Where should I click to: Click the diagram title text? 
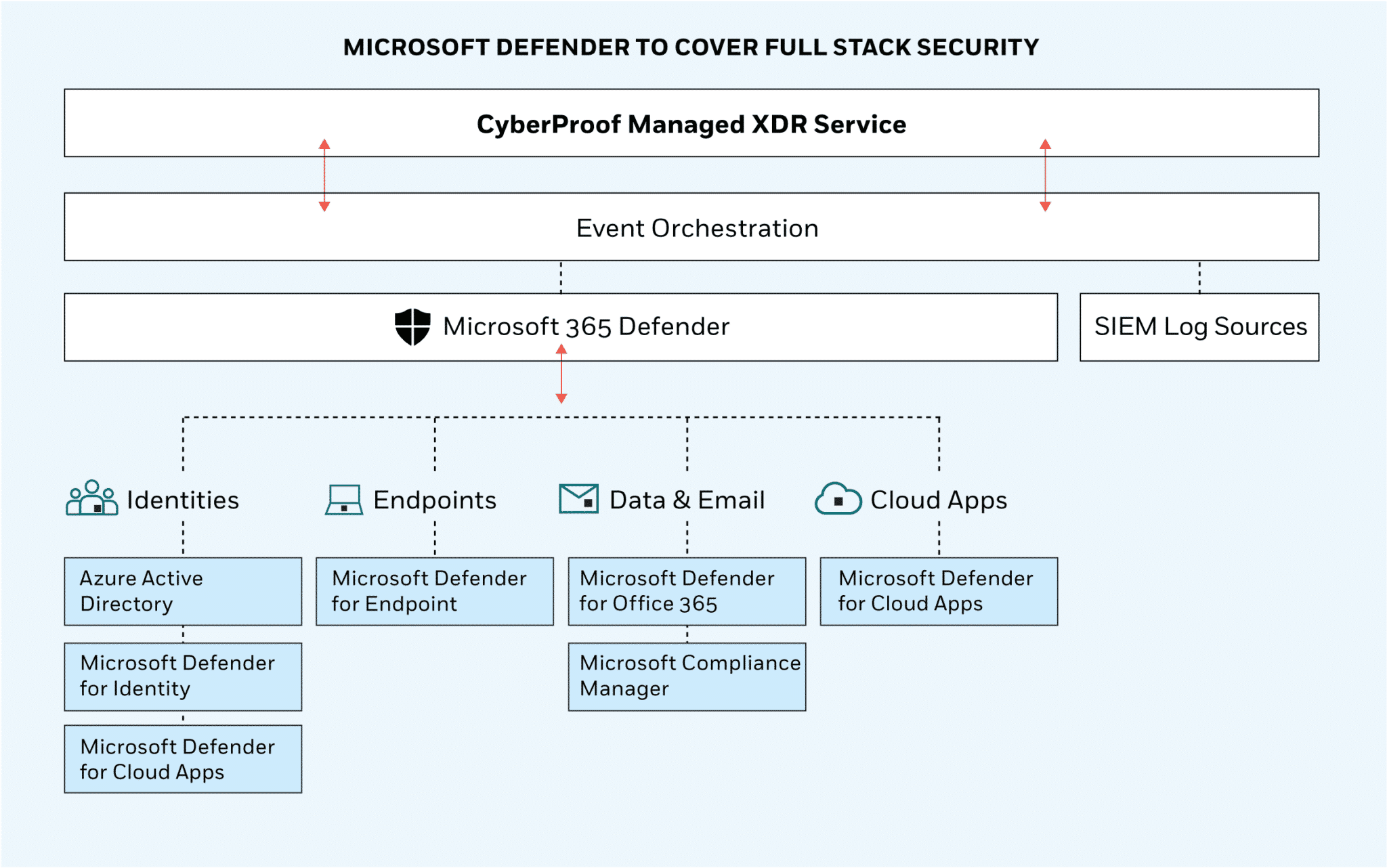691,47
